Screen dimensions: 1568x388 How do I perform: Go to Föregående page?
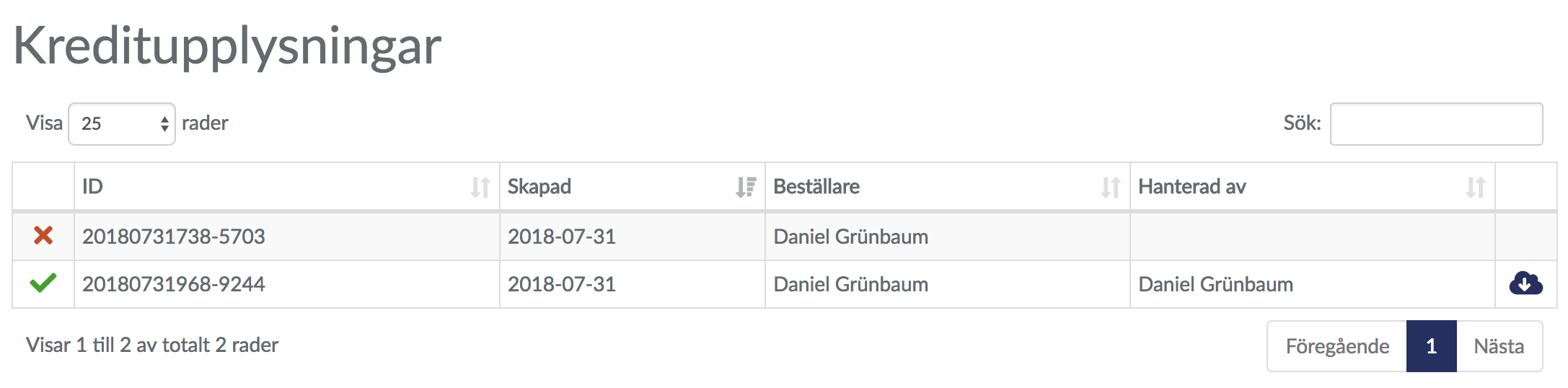(1337, 346)
